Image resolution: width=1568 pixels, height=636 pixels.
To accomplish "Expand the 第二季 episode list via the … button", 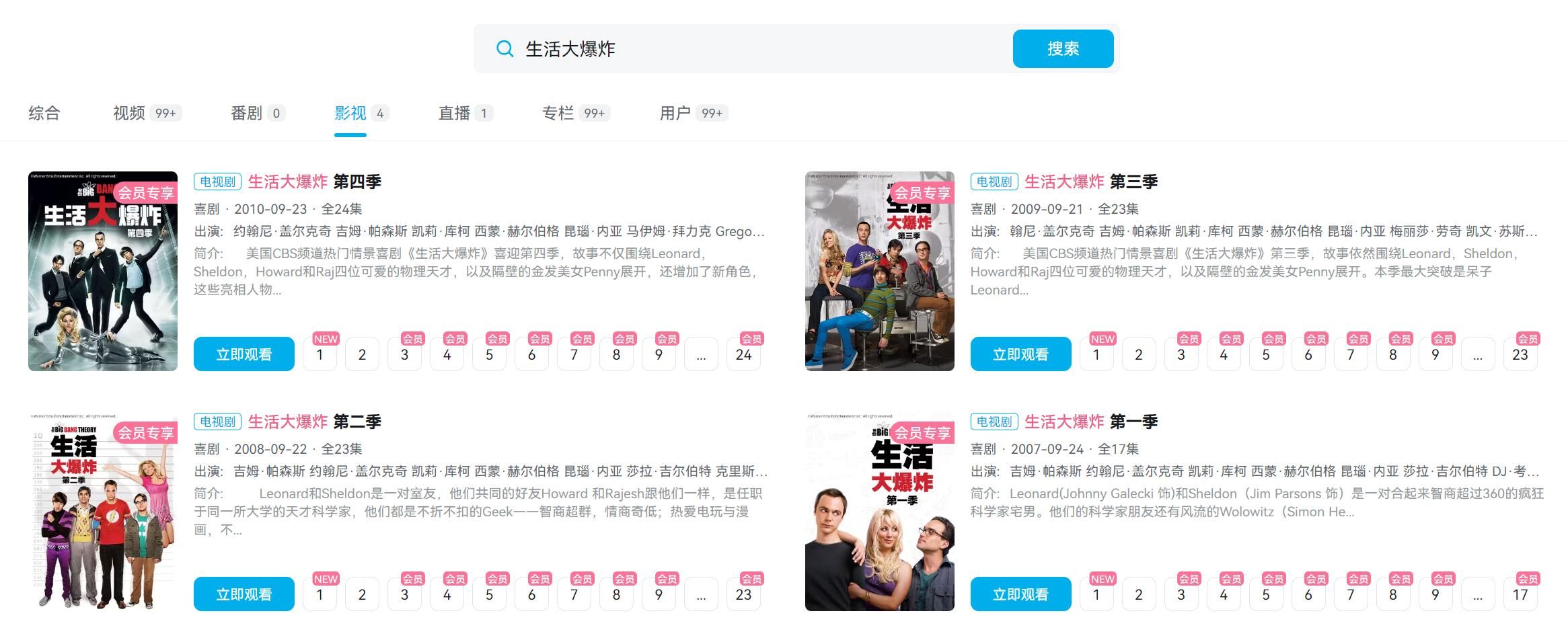I will [701, 594].
